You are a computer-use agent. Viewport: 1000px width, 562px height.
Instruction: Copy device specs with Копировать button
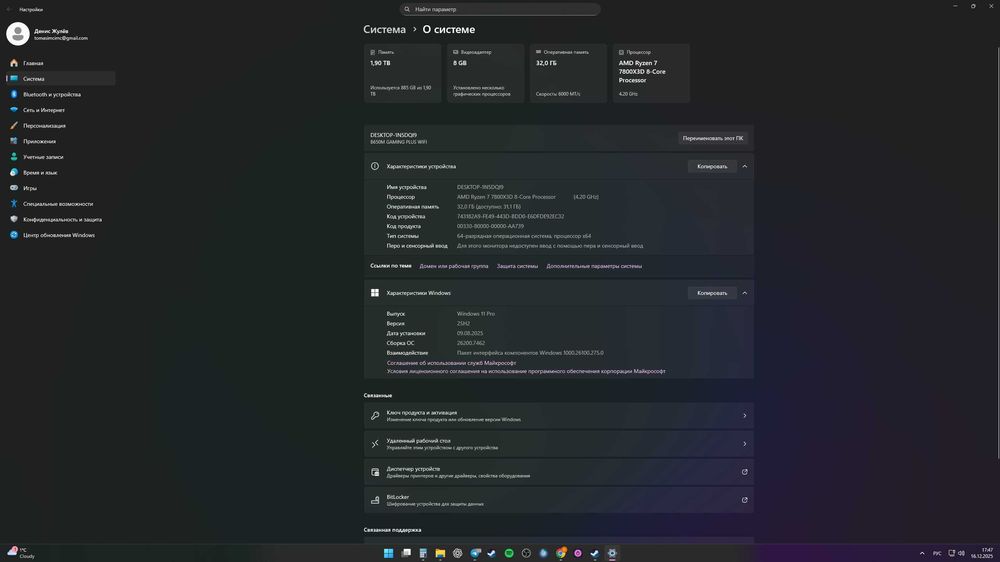tap(712, 166)
